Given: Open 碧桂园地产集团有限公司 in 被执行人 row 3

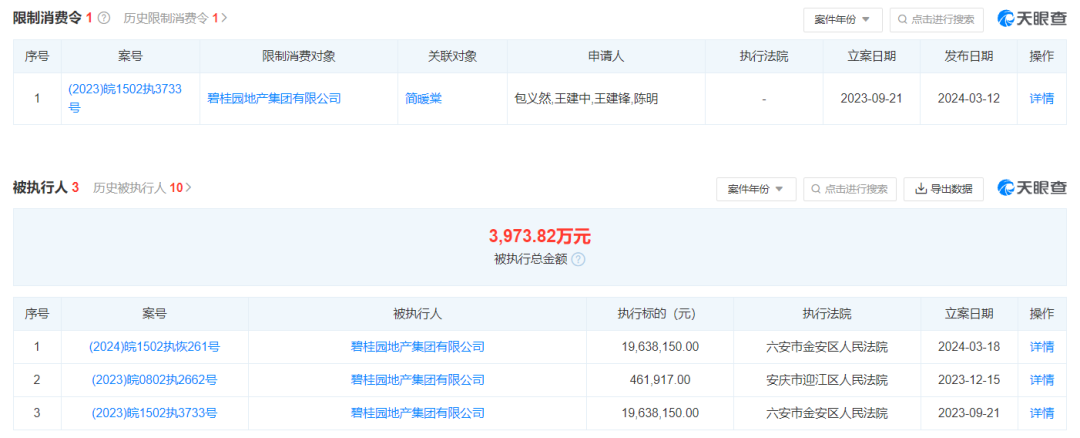Looking at the screenshot, I should click(x=417, y=413).
